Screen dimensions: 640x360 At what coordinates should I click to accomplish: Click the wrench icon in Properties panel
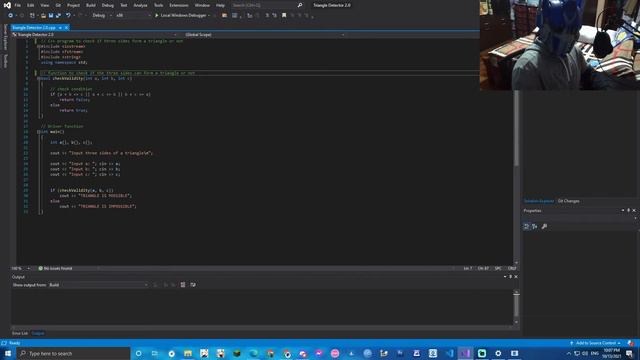tap(544, 227)
